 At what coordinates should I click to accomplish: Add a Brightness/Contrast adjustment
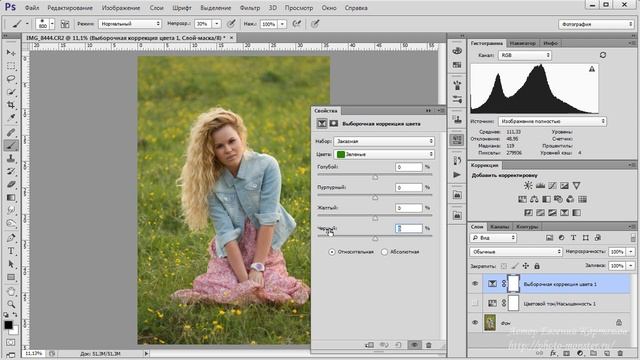pos(528,186)
